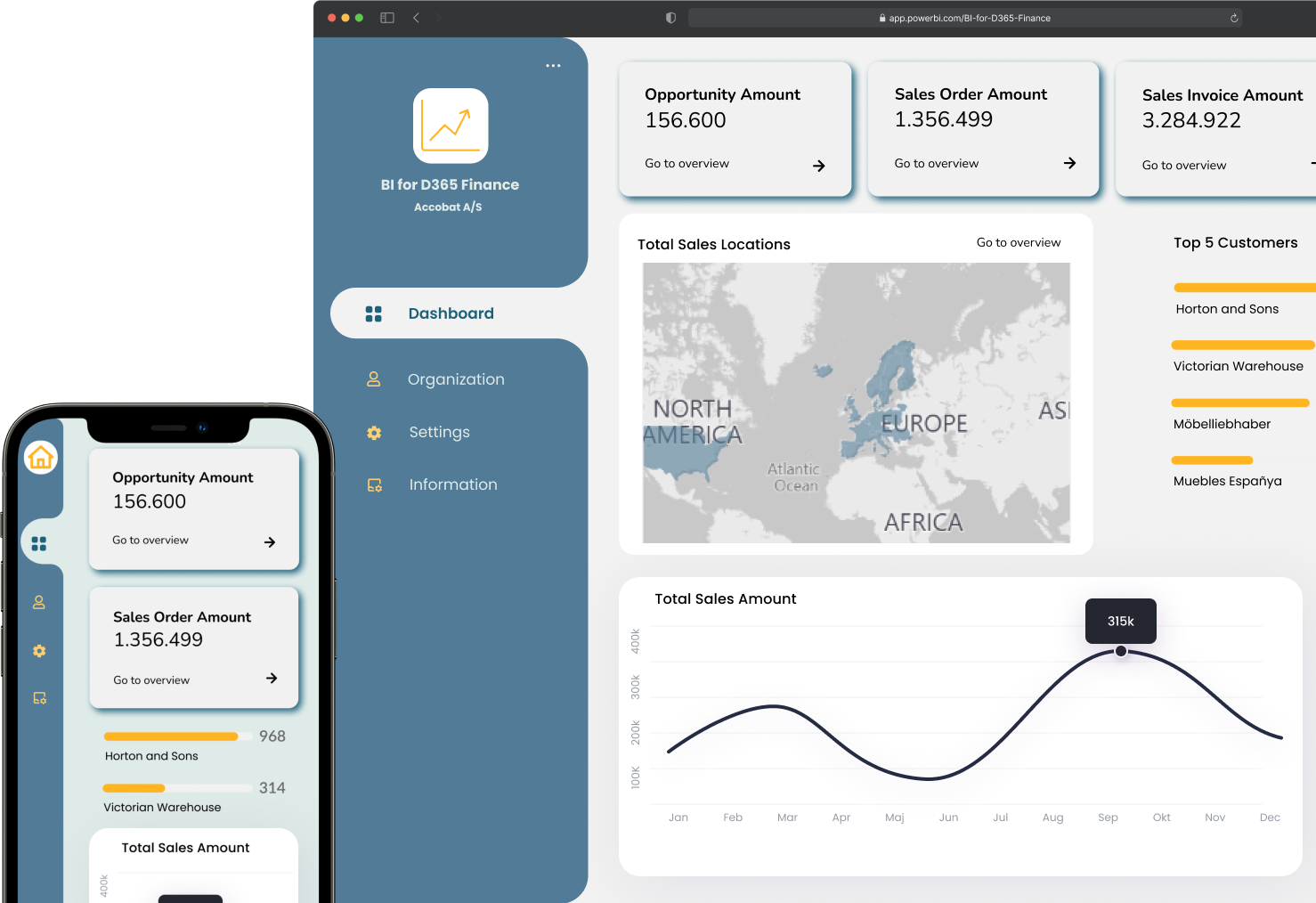Tap Go to overview on phone Opportunity card
Image resolution: width=1316 pixels, height=903 pixels.
150,541
